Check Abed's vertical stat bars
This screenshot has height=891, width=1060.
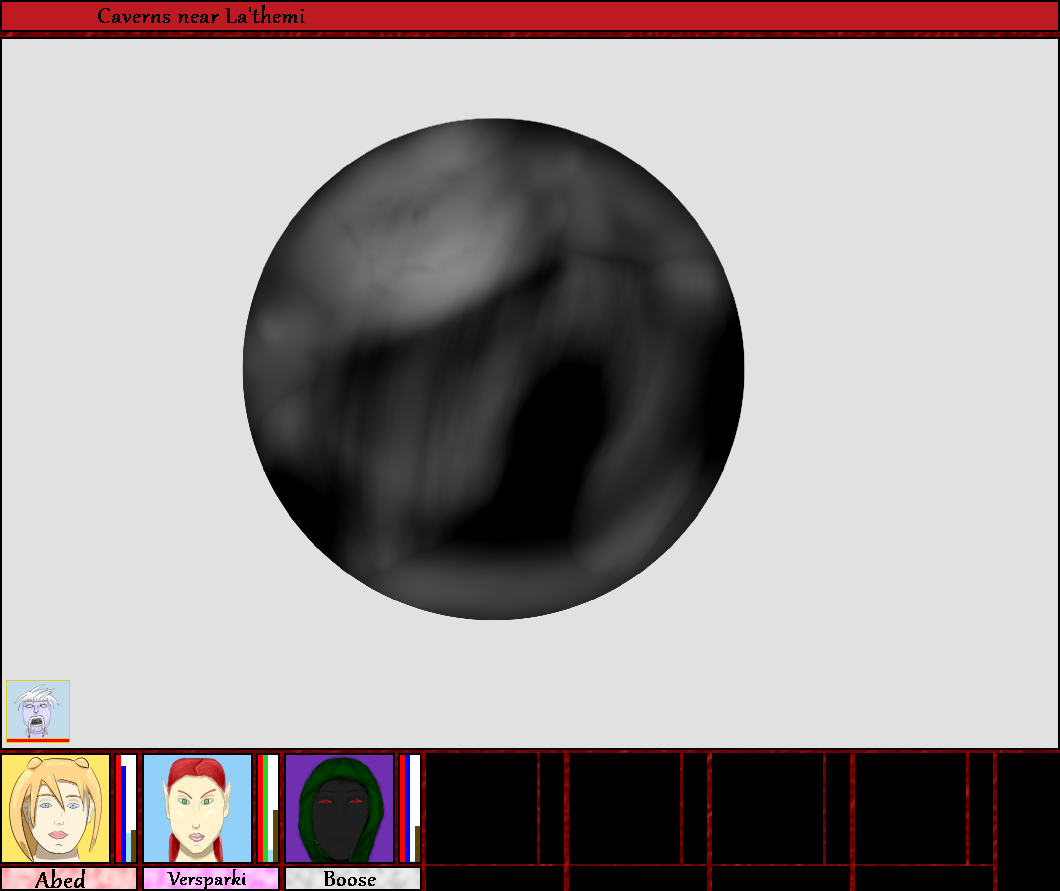pyautogui.click(x=126, y=808)
